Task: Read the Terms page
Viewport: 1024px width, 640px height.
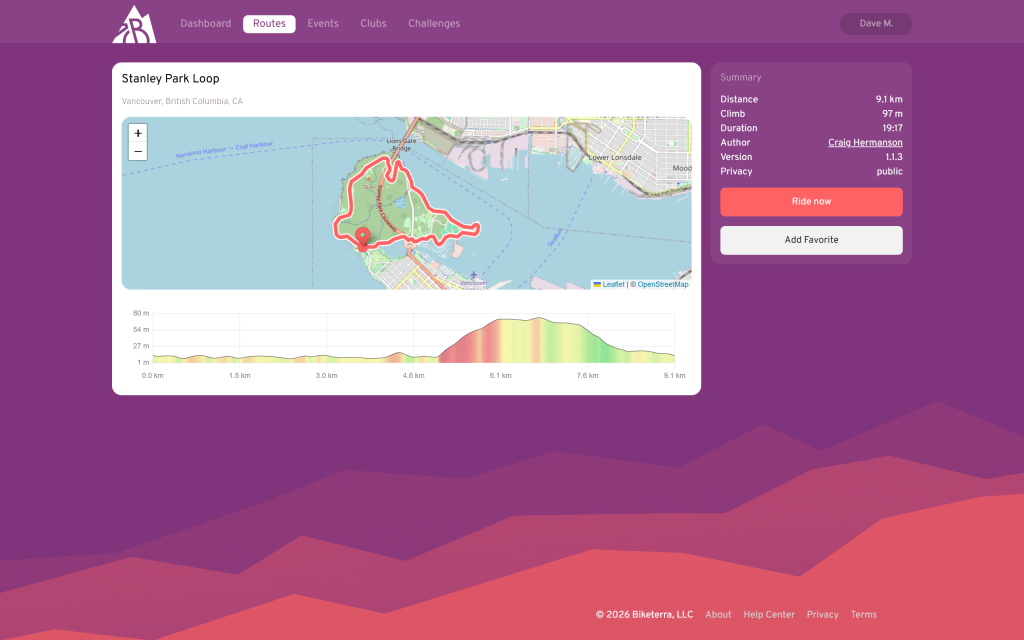Action: pos(863,615)
